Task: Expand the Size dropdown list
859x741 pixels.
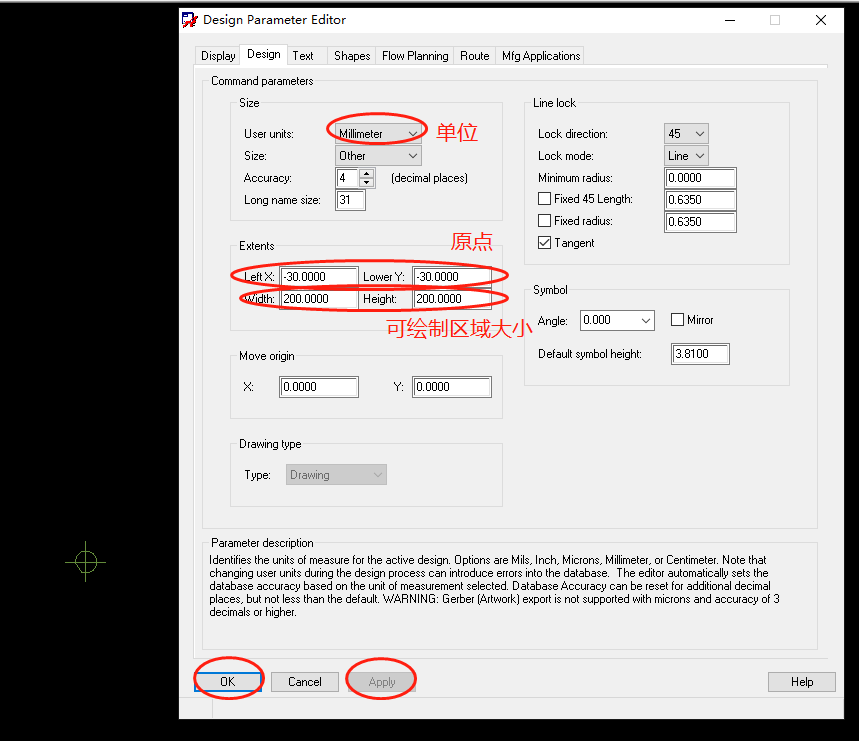Action: click(412, 156)
